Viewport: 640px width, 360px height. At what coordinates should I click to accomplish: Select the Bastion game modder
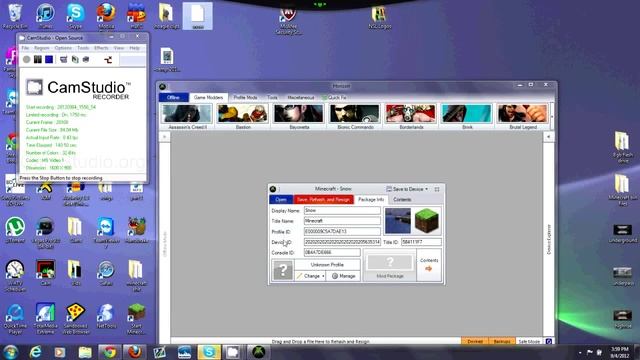(x=243, y=116)
